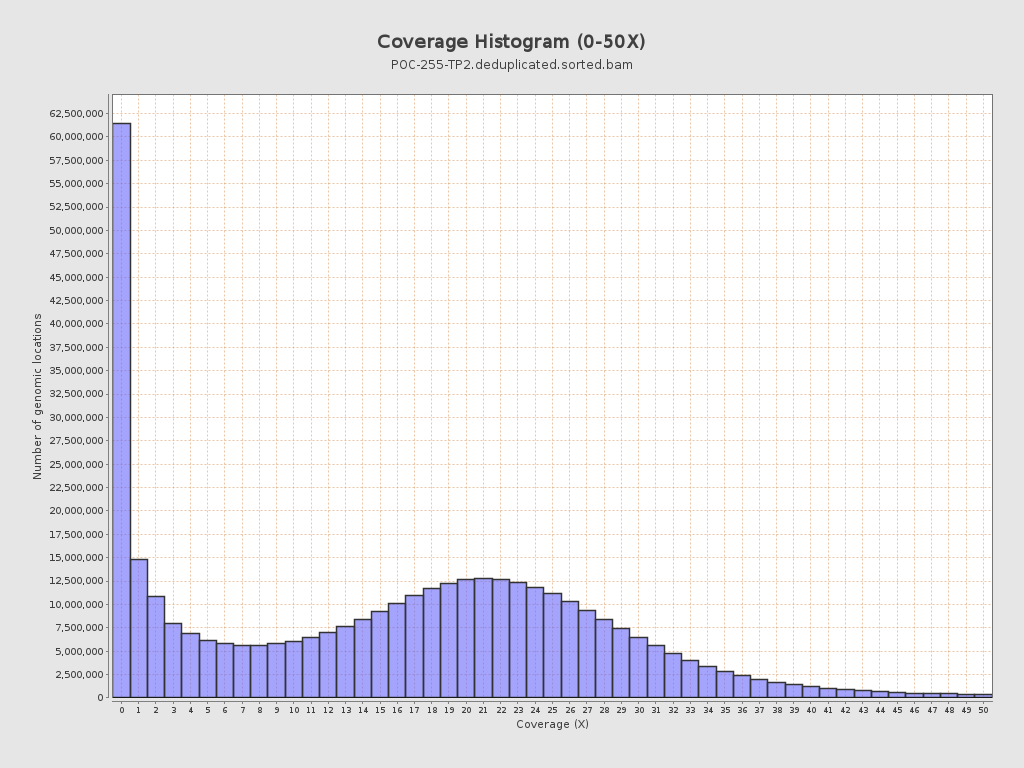
Task: Click the y-axis tick label 15,000,000
Action: coord(76,558)
